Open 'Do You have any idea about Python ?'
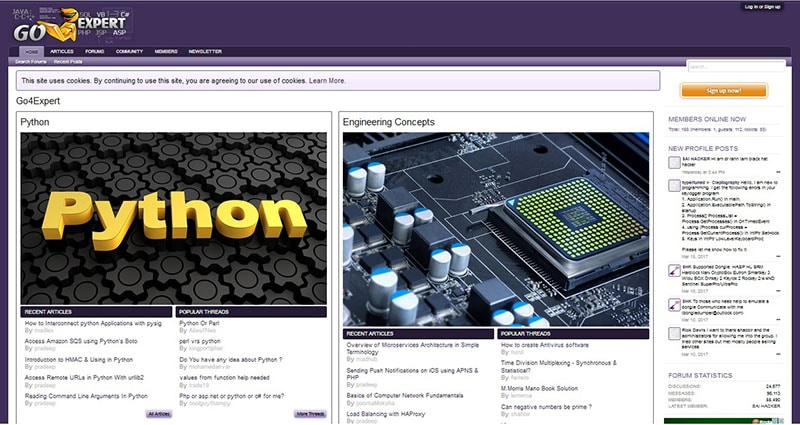 (x=231, y=359)
